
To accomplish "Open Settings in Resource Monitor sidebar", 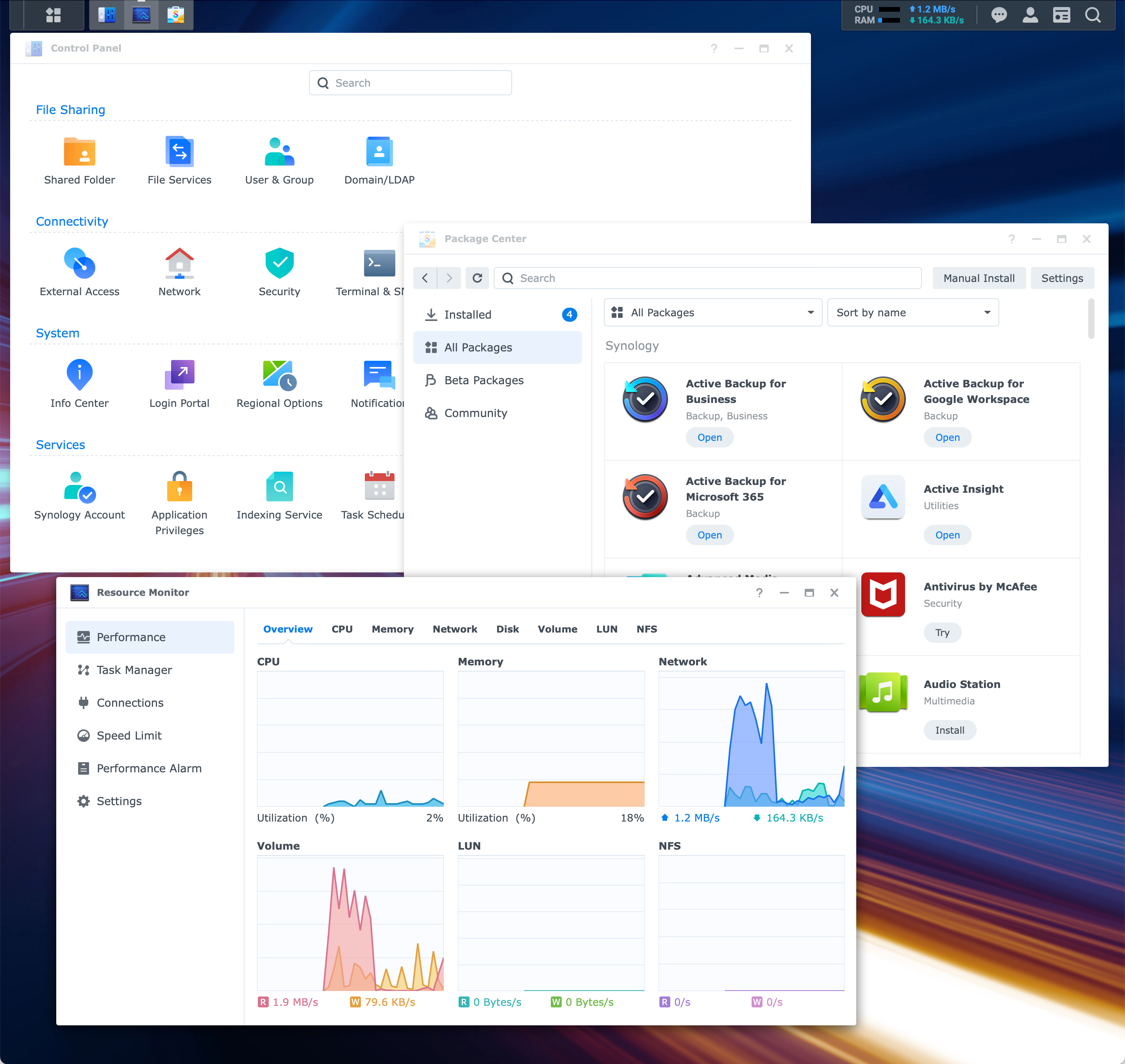I will [150, 801].
